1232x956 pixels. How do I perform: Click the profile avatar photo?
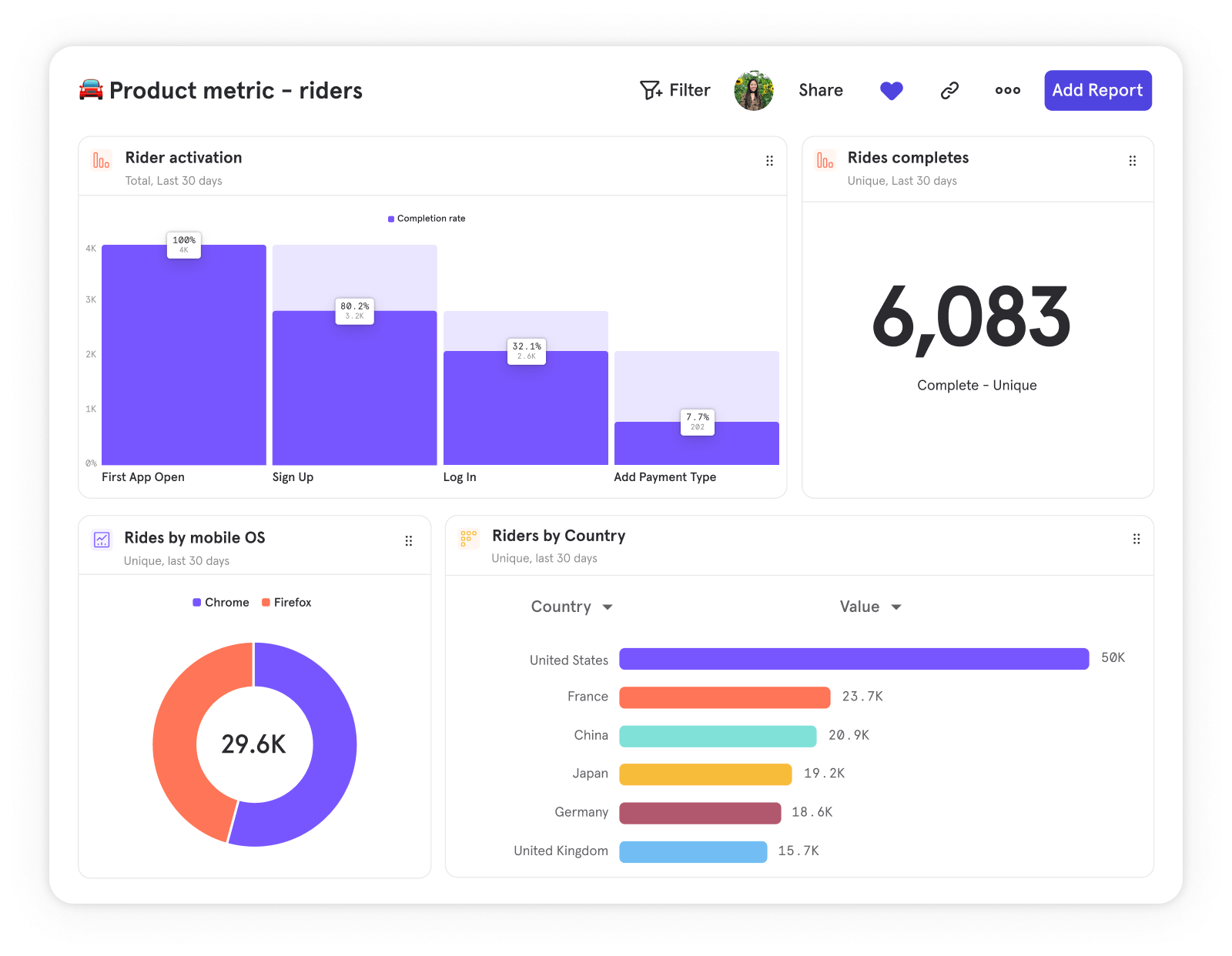pyautogui.click(x=753, y=90)
